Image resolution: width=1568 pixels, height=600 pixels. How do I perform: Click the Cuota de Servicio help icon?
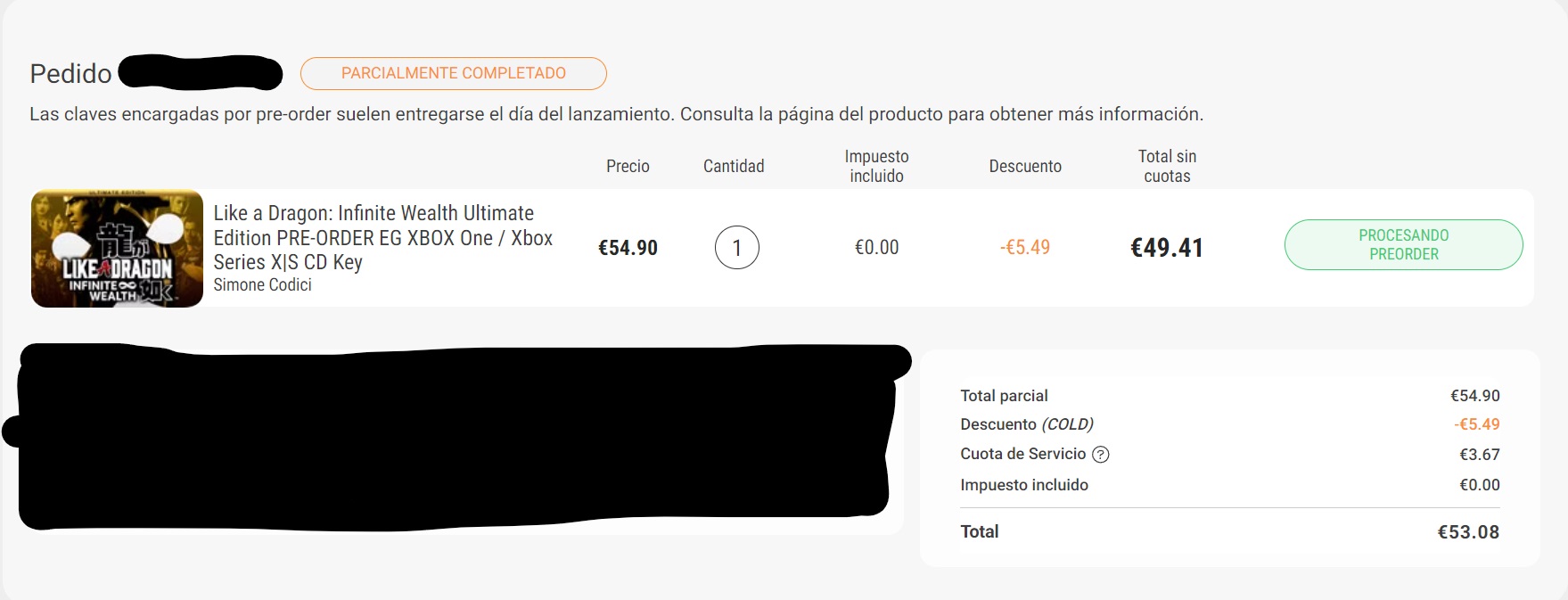pos(1101,455)
